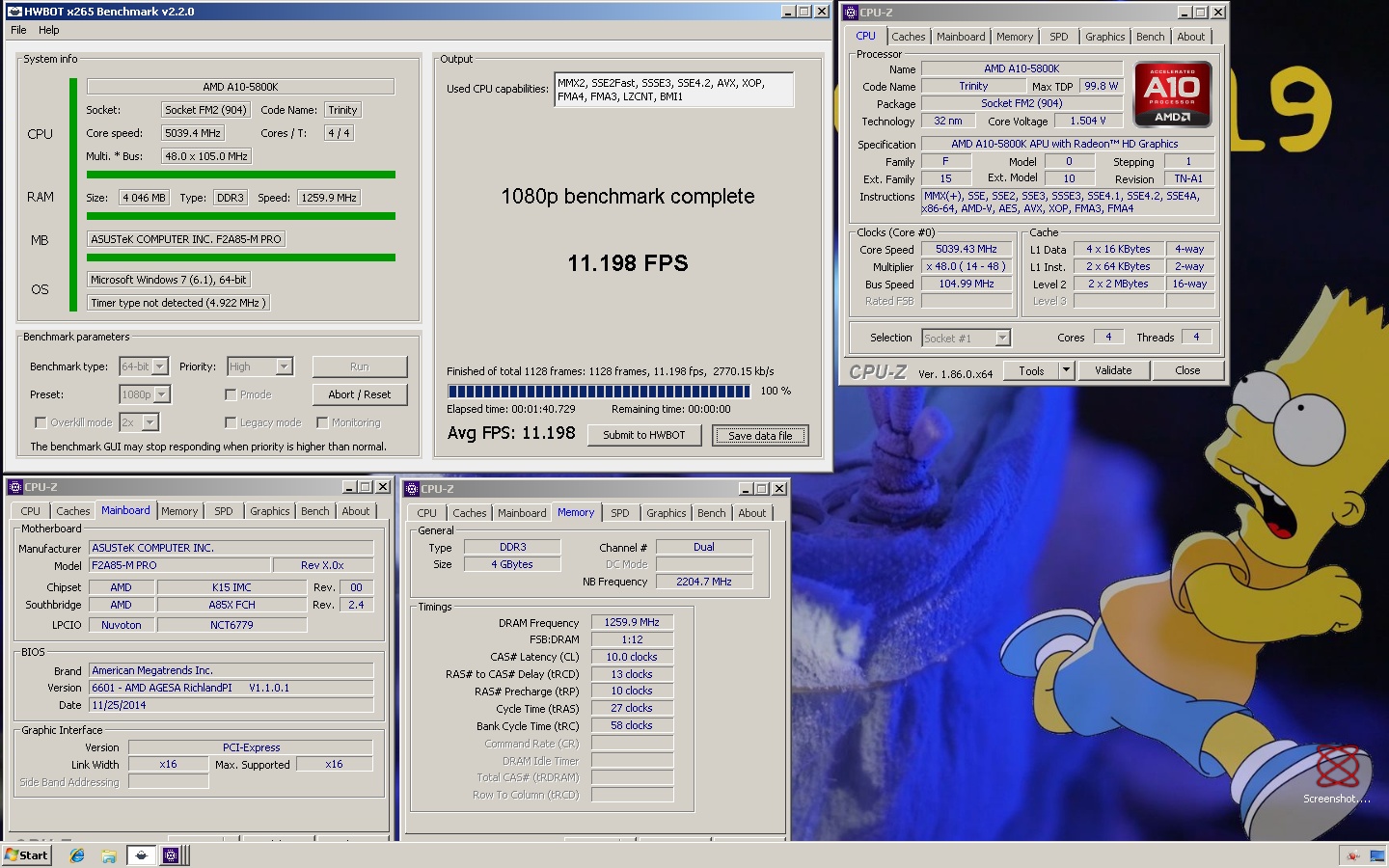1389x868 pixels.
Task: Click the CAS# Latency 10.0 clocks value
Action: click(632, 657)
